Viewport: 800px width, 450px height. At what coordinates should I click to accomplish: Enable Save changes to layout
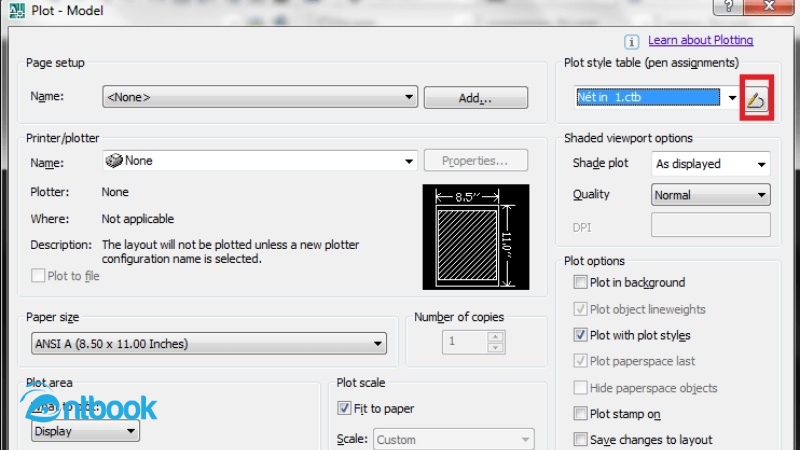(x=580, y=439)
